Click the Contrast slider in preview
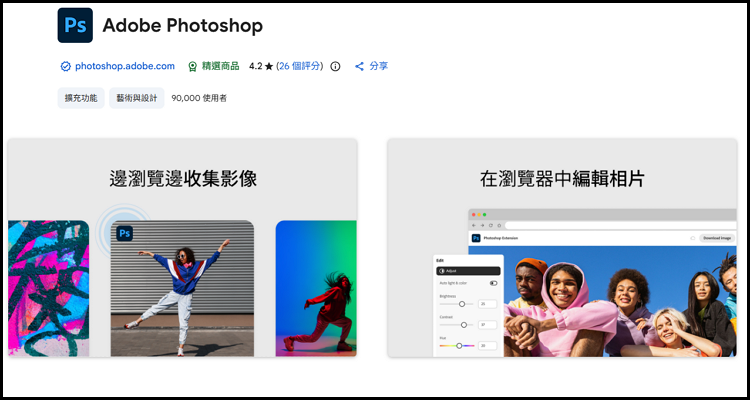 click(x=456, y=325)
